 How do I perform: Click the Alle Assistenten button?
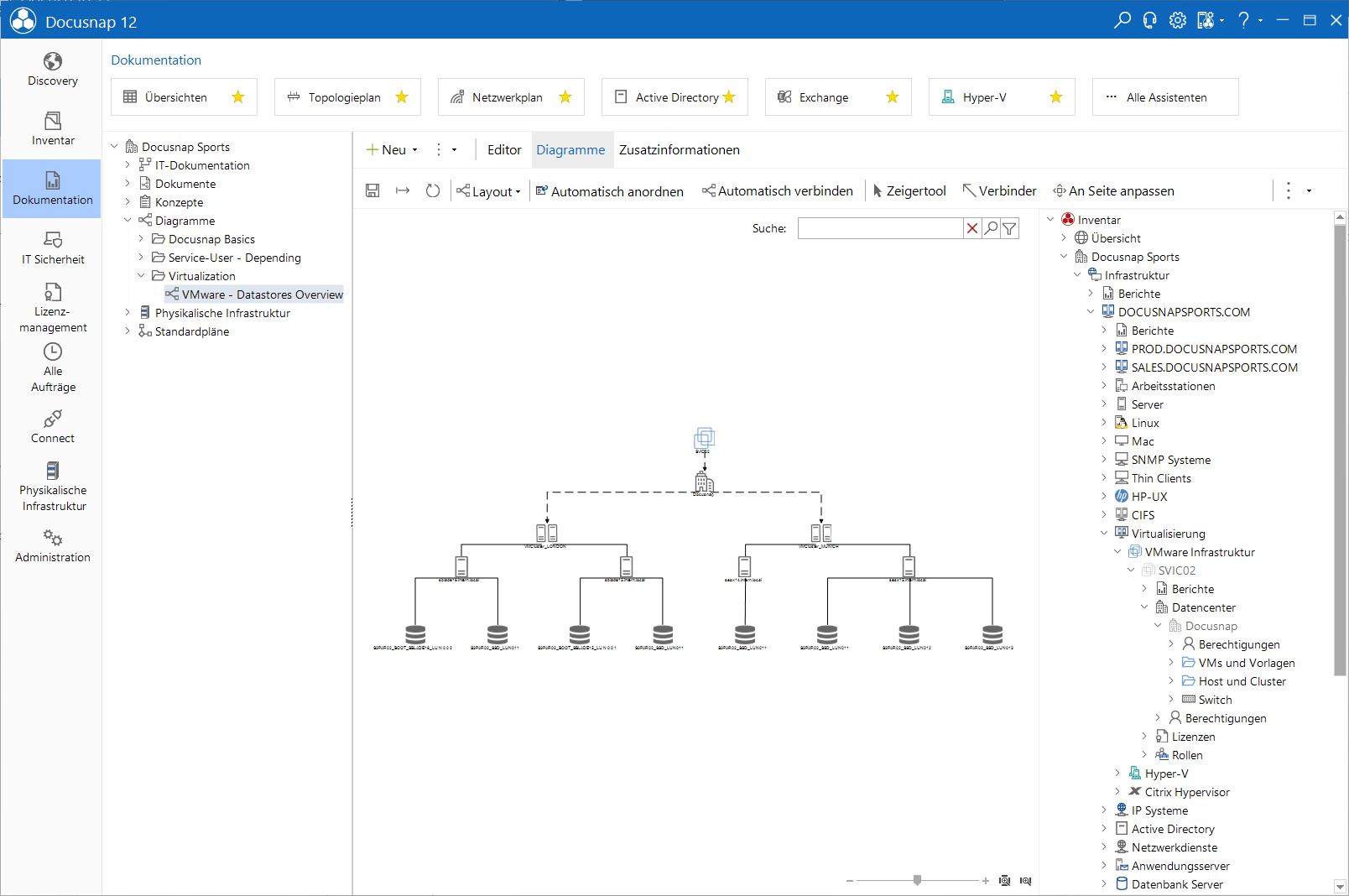click(1165, 97)
